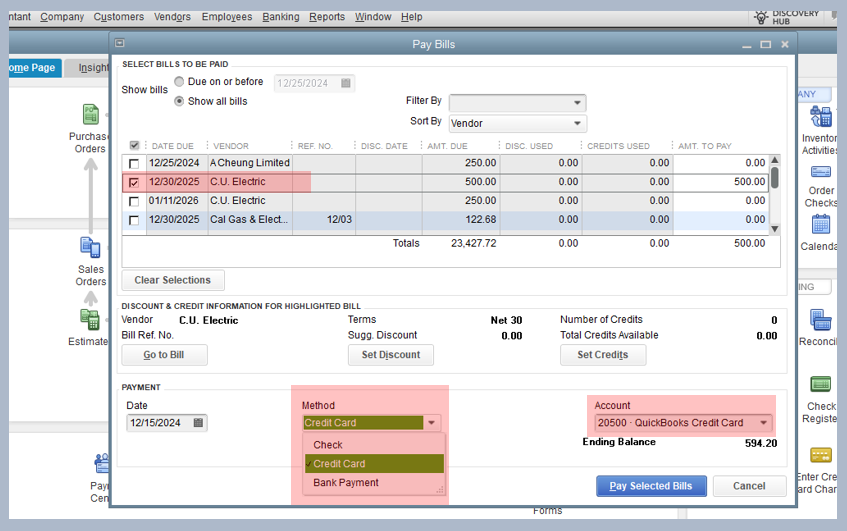The width and height of the screenshot is (847, 531).
Task: Open the Banking menu
Action: [x=281, y=17]
